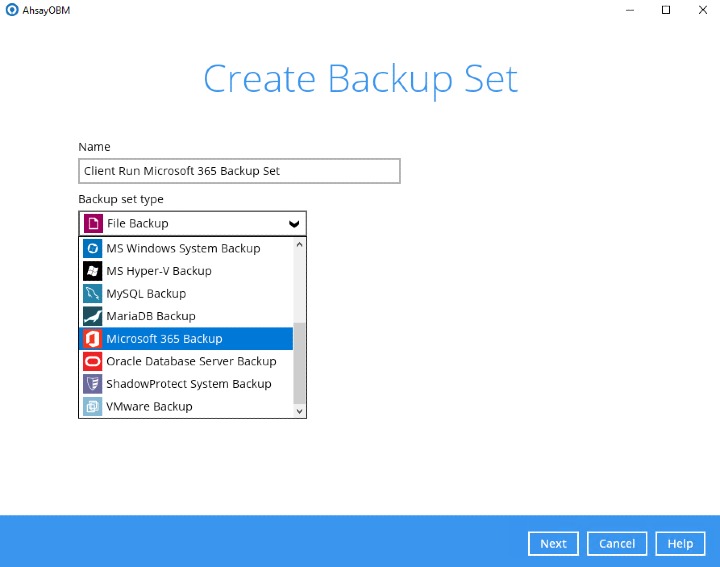Click the MS Windows System Backup icon

[92, 248]
